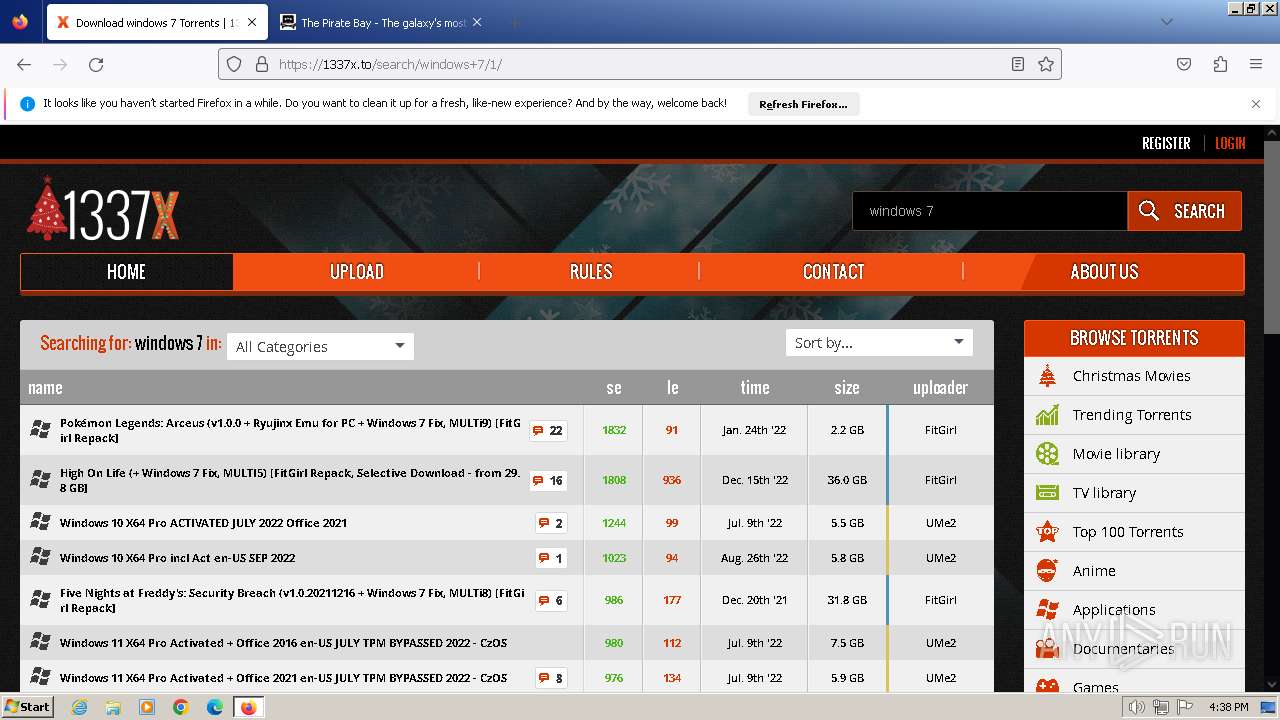Click the Top 100 Torrents star icon
This screenshot has height=720, width=1280.
1047,532
